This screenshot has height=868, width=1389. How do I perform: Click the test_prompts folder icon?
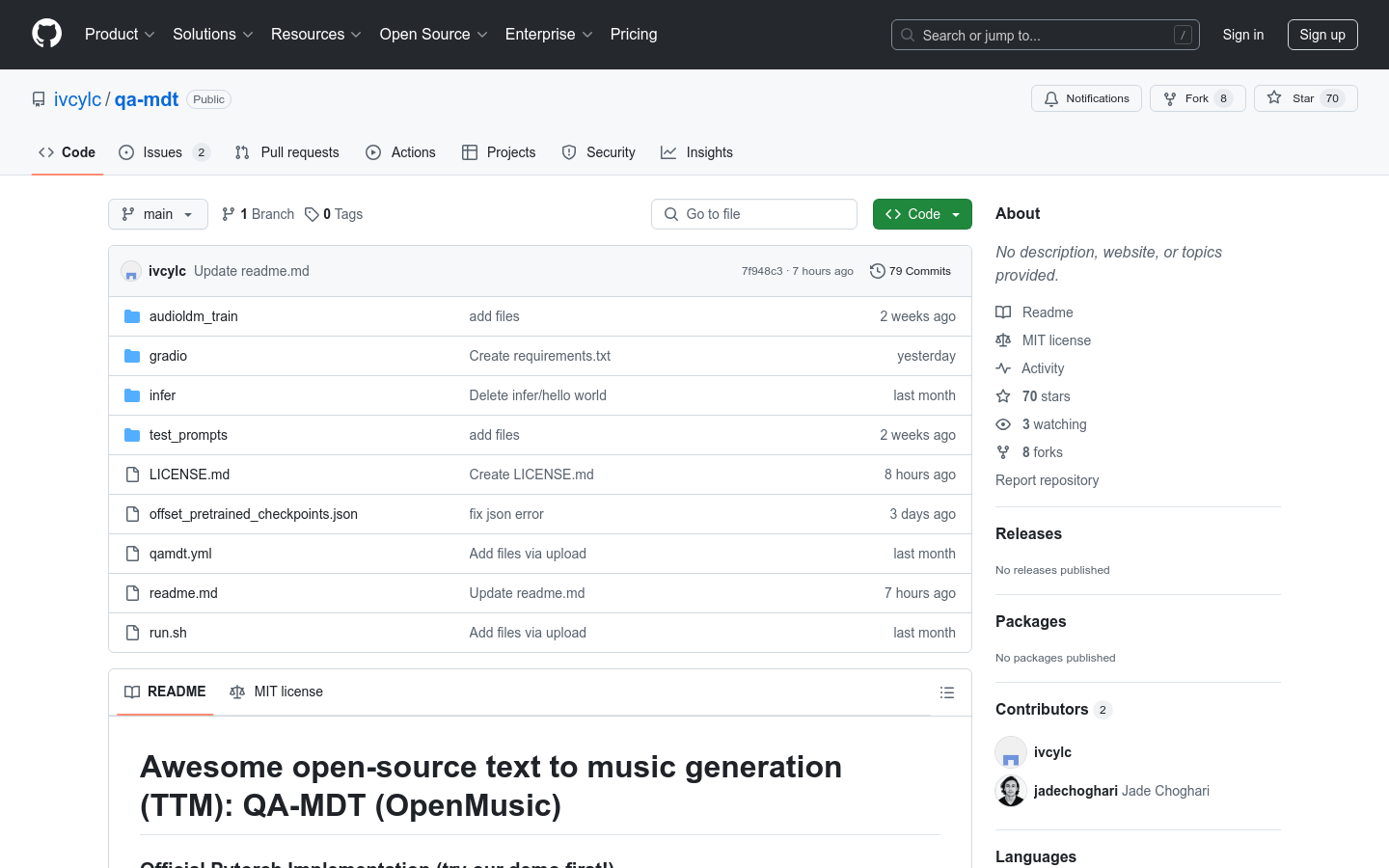(132, 435)
